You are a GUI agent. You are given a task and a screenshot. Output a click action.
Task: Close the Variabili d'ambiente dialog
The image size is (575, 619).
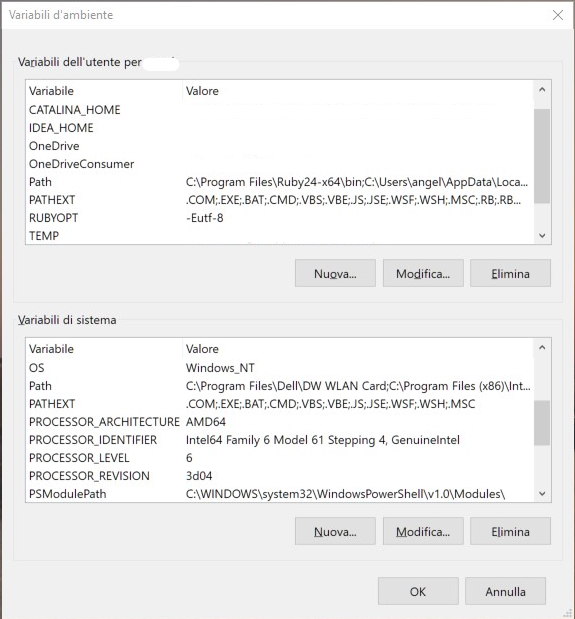click(x=558, y=15)
